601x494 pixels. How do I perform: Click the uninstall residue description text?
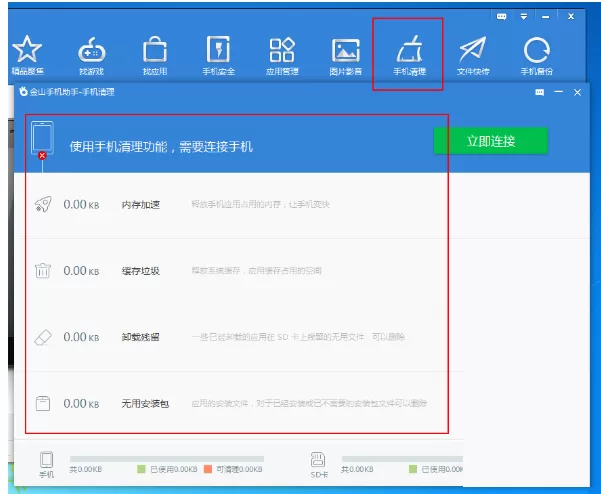point(298,337)
